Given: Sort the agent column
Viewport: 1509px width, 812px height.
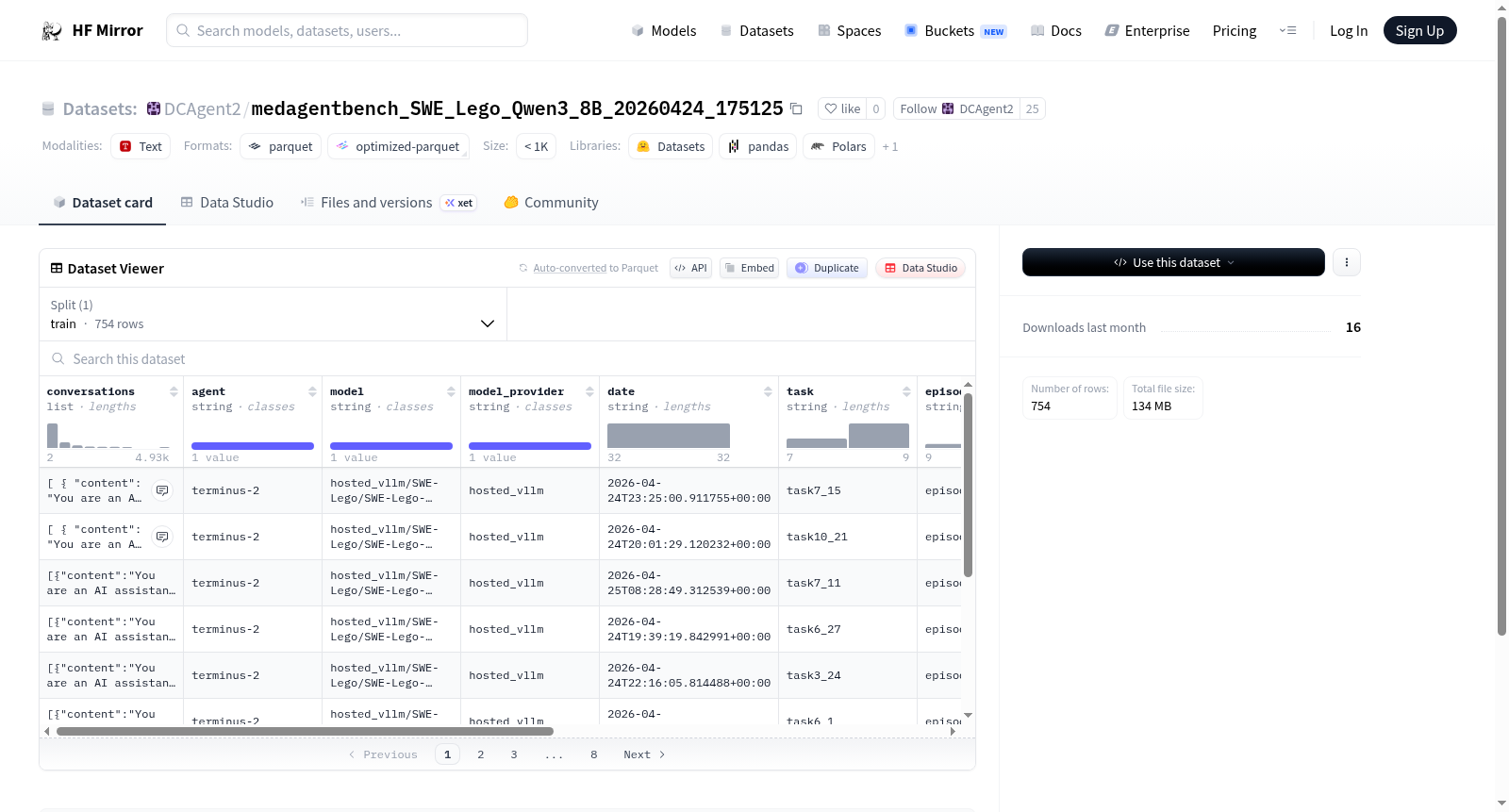Looking at the screenshot, I should pos(312,391).
